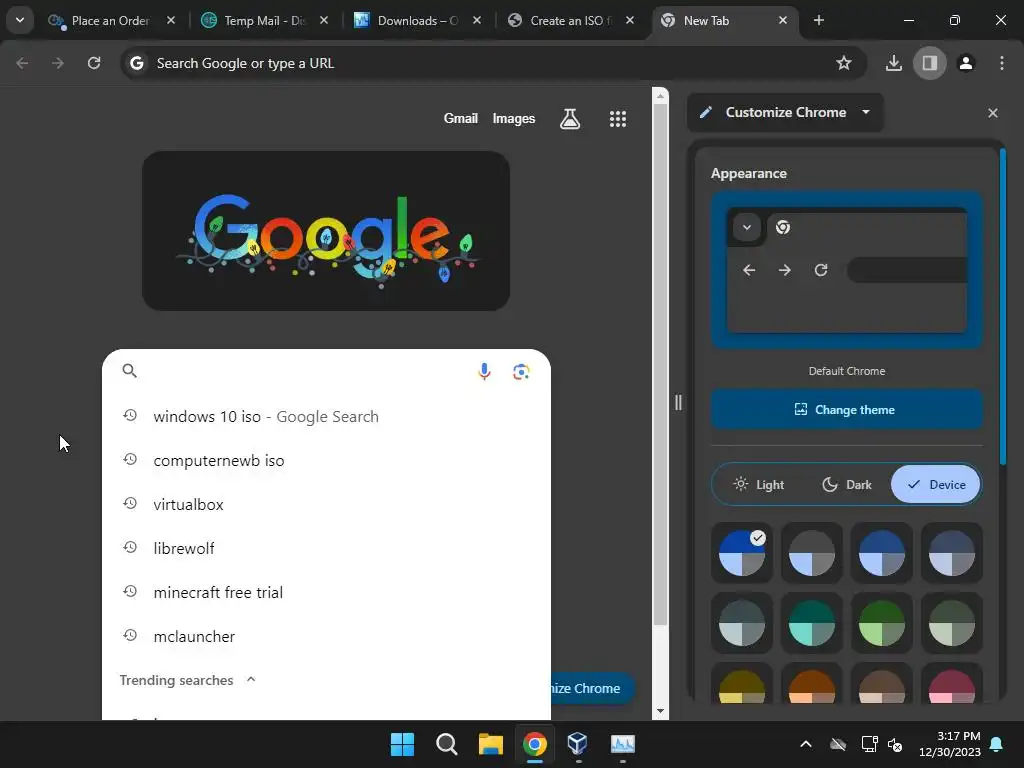Open Google Lens image search icon

coord(521,372)
